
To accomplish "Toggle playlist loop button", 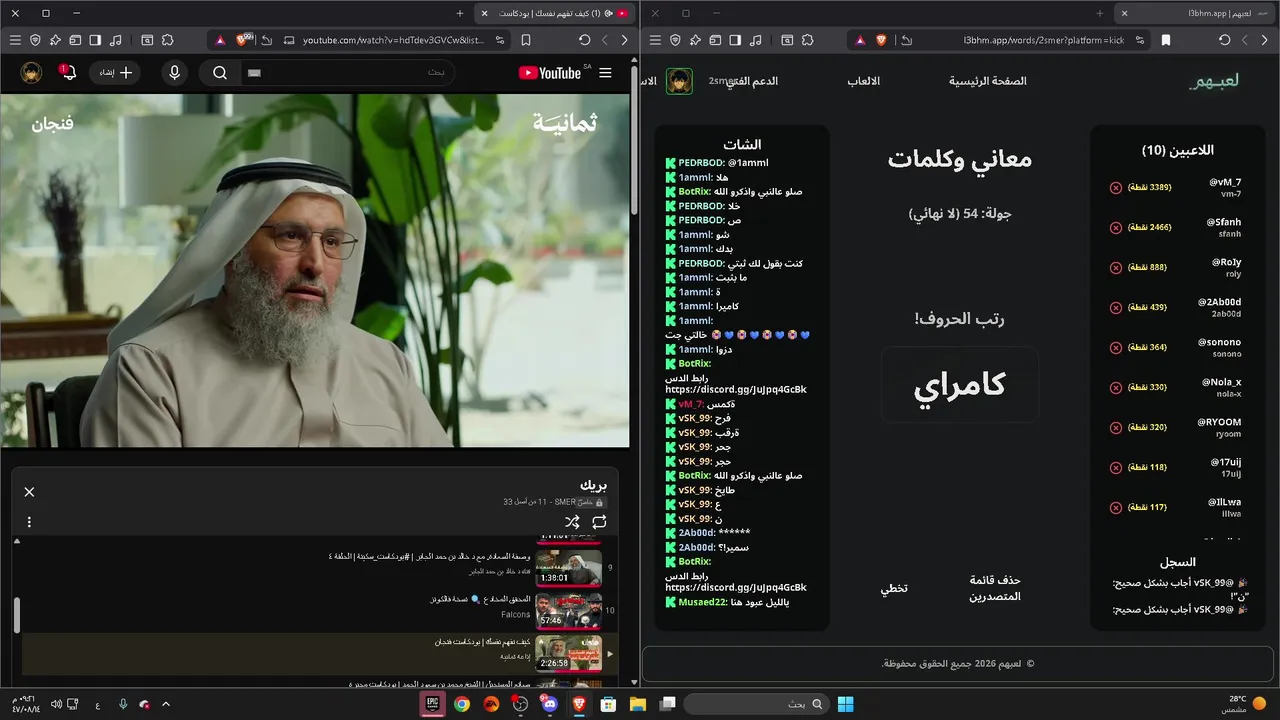I will pyautogui.click(x=599, y=522).
